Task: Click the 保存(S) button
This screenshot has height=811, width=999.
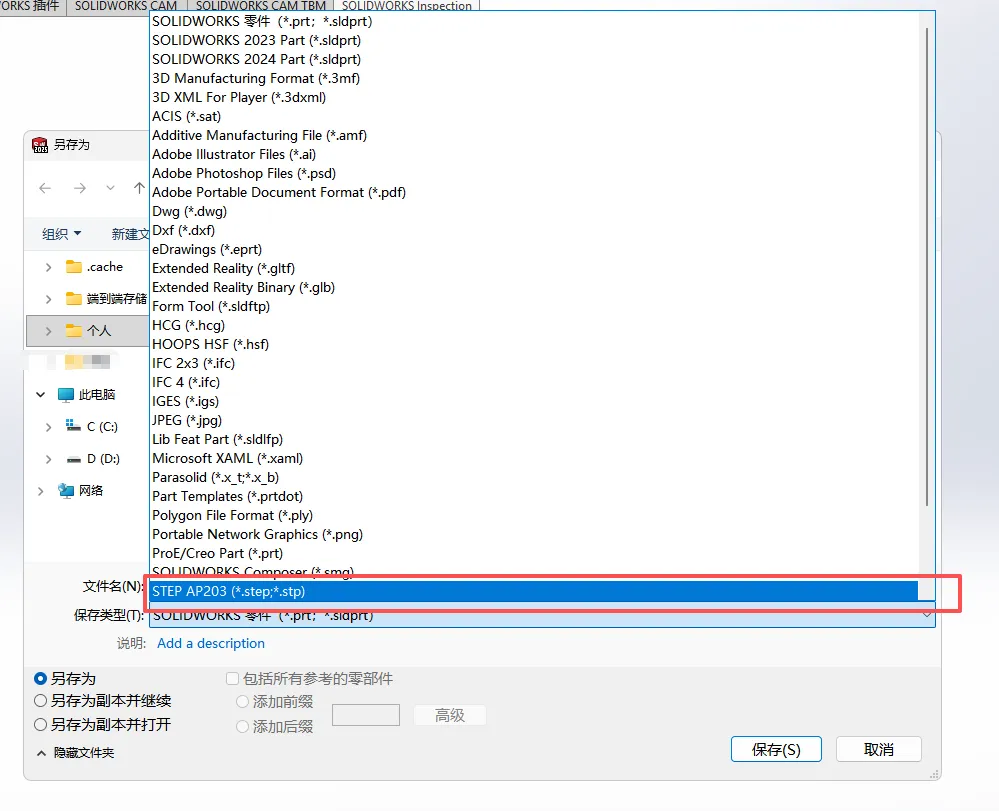Action: (776, 750)
